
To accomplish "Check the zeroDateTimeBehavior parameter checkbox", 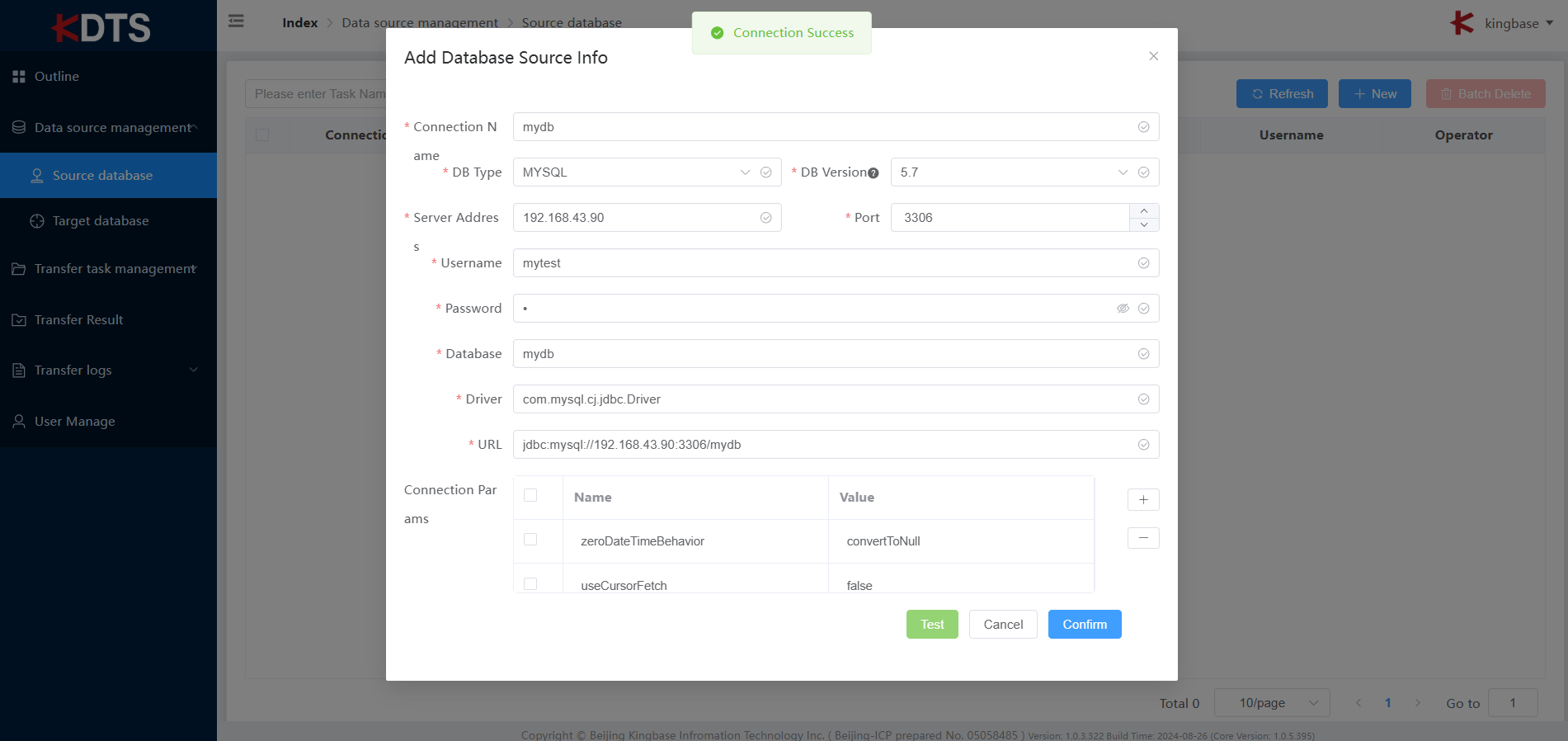I will pyautogui.click(x=530, y=539).
